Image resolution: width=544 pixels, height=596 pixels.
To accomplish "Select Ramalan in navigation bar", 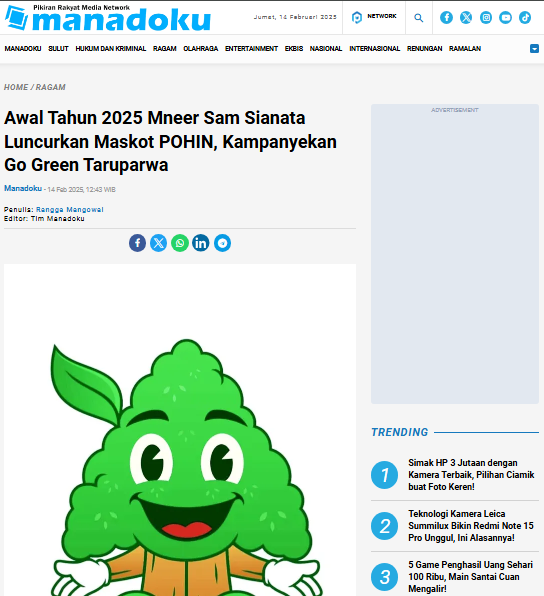I will pos(465,49).
